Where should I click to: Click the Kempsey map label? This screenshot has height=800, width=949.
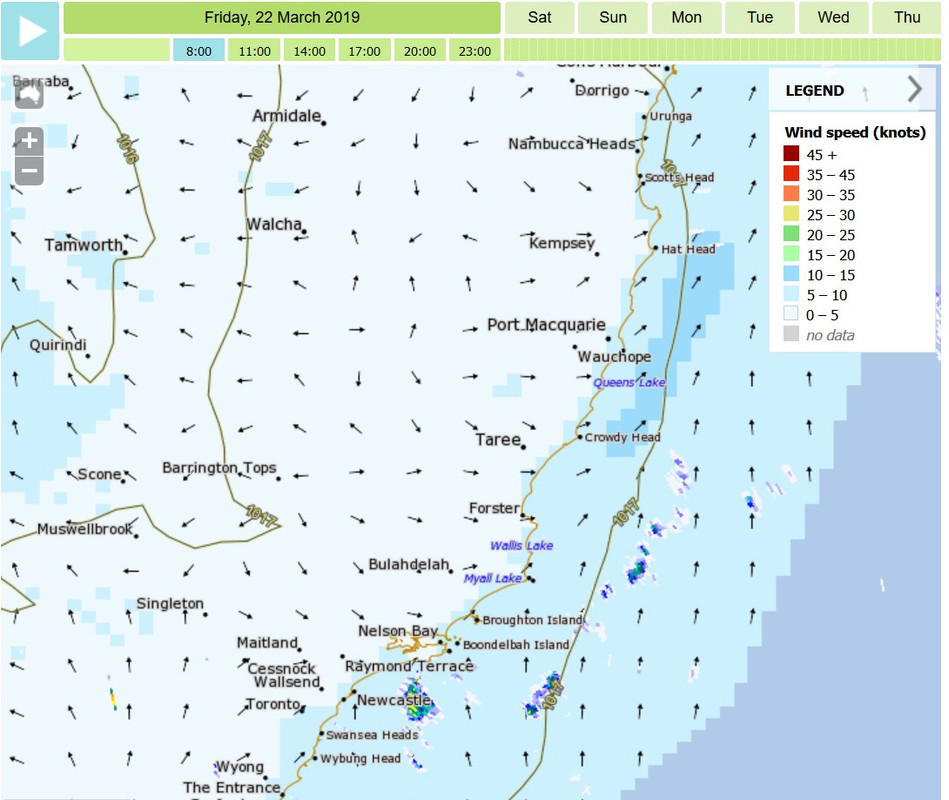(x=562, y=243)
